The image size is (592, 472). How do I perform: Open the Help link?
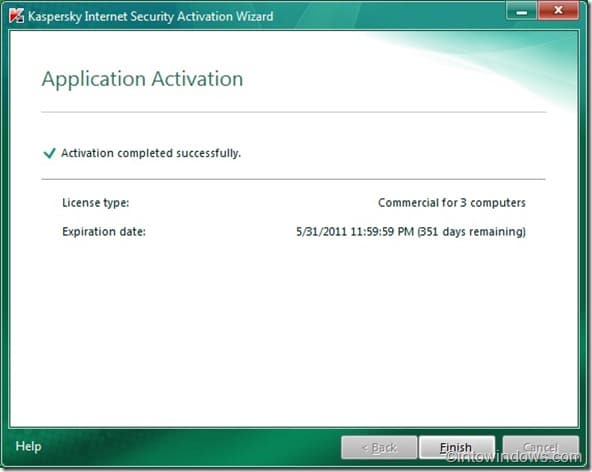[x=28, y=446]
